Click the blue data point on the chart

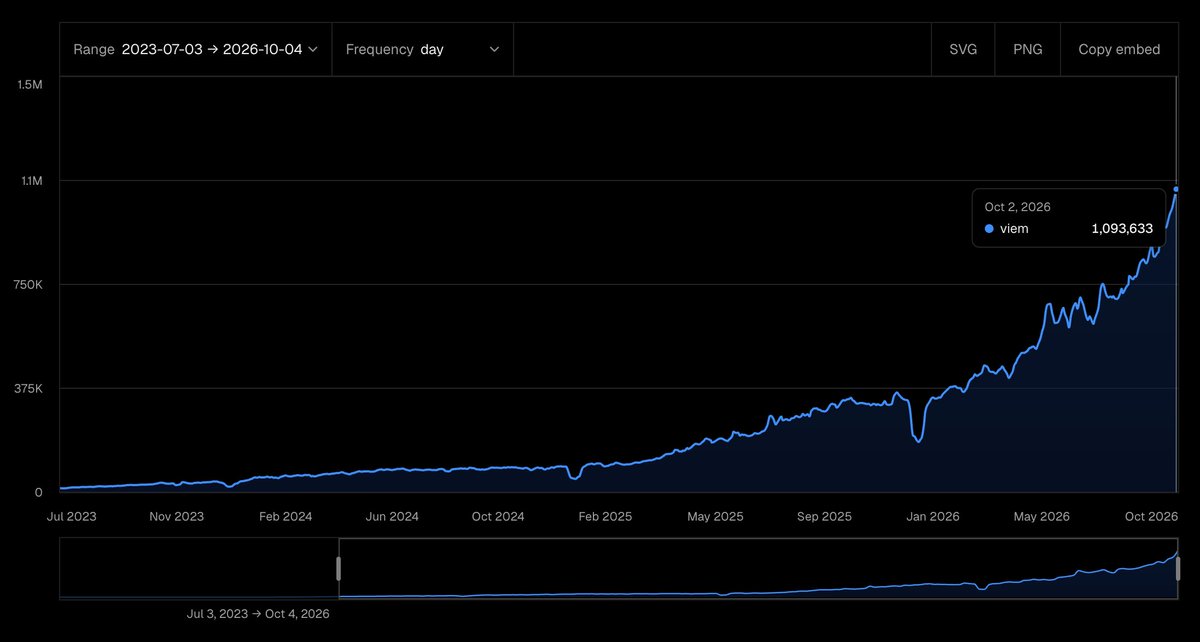point(1176,189)
